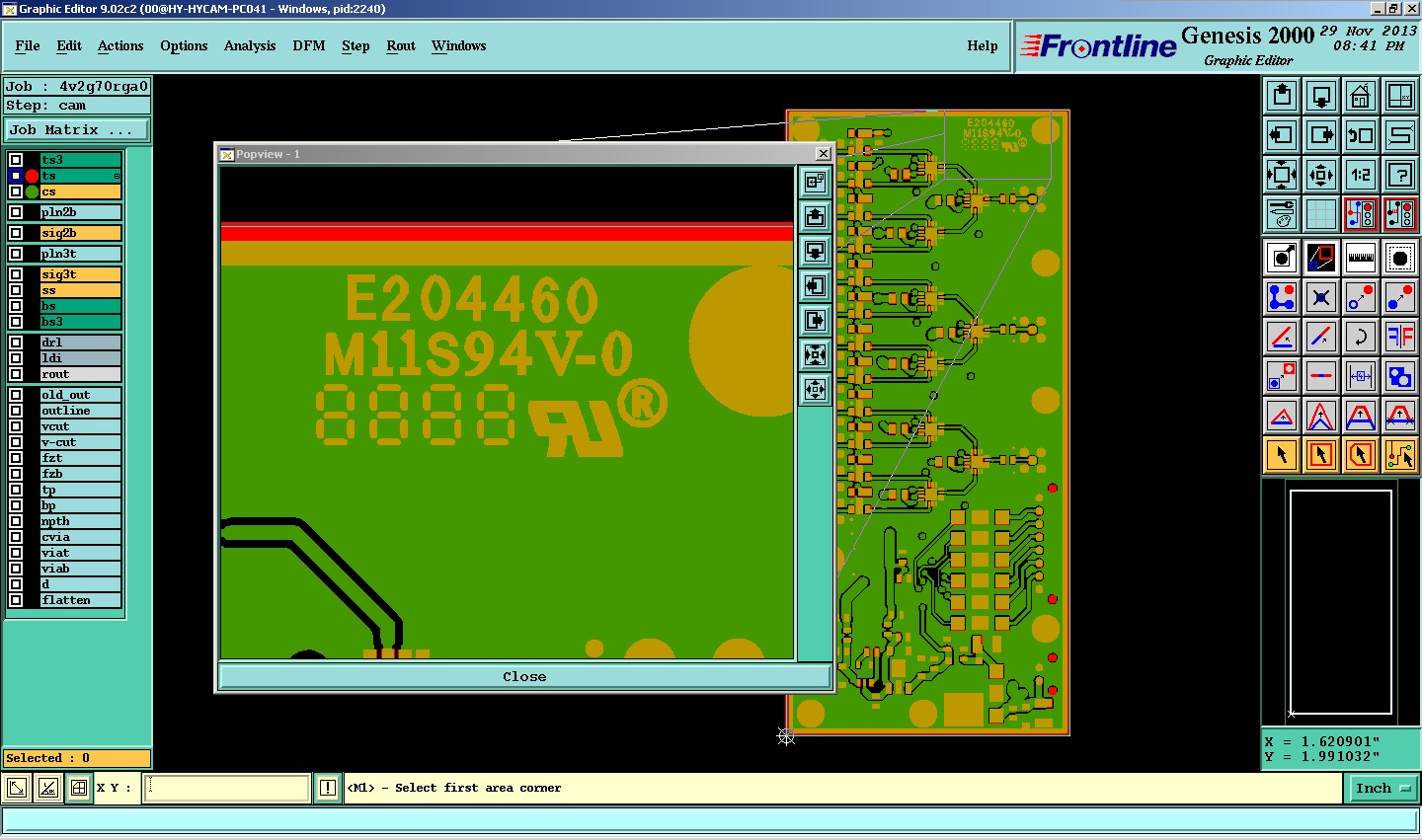This screenshot has width=1422, height=840.
Task: Click the mirror F icon
Action: click(1400, 337)
